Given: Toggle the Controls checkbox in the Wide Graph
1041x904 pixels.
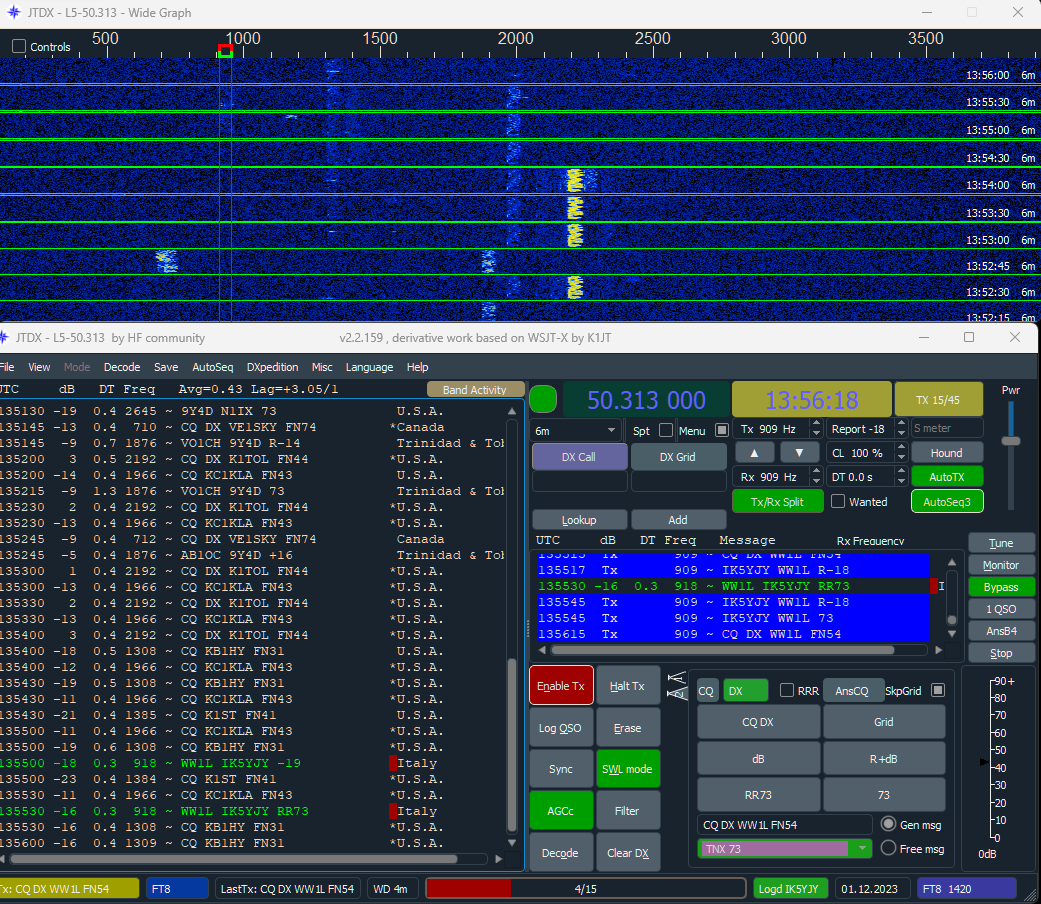Looking at the screenshot, I should pyautogui.click(x=19, y=46).
